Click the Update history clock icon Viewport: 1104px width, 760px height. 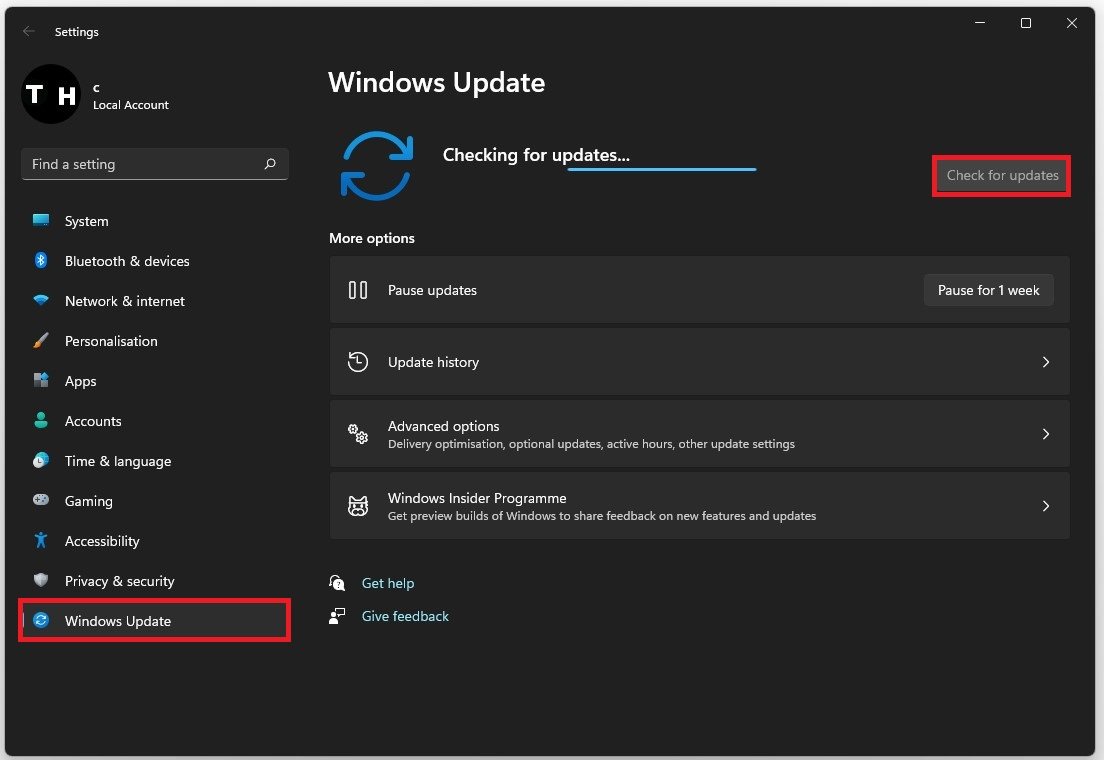coord(358,362)
